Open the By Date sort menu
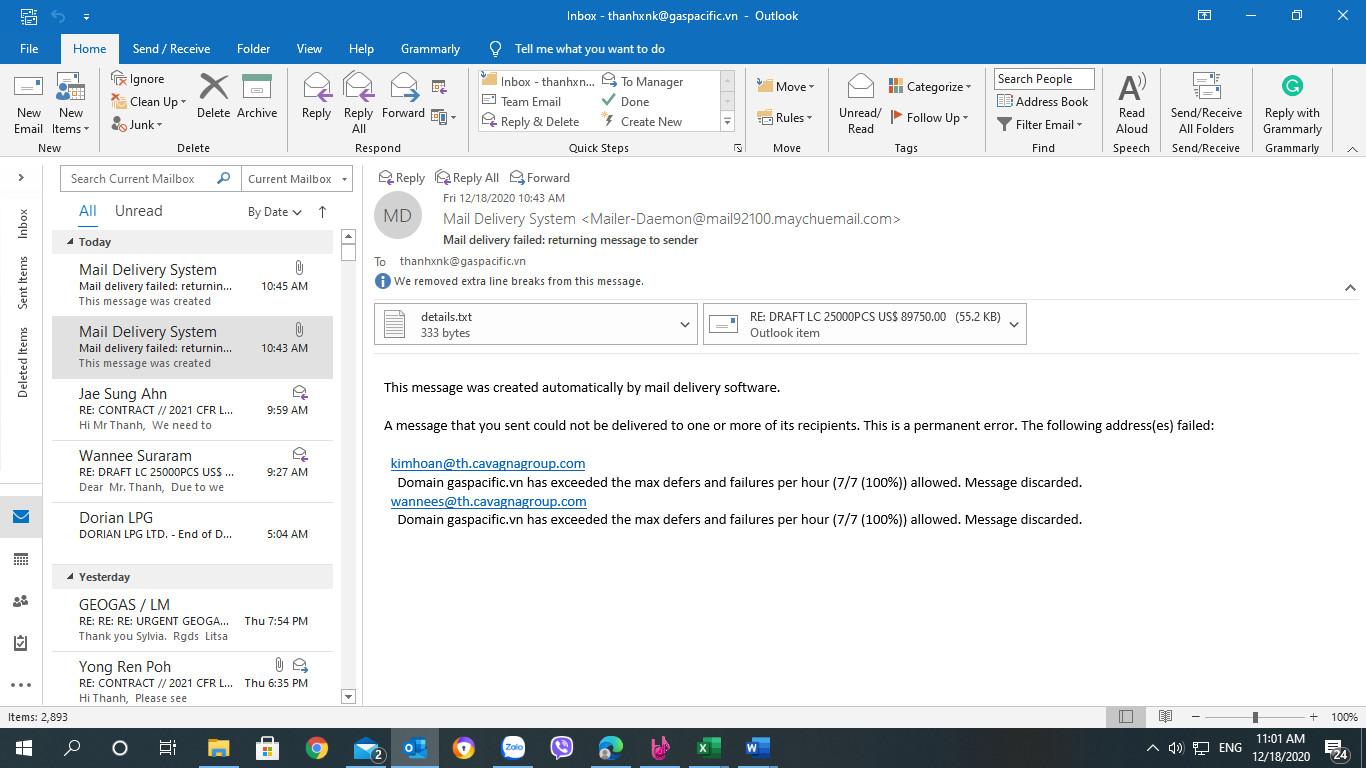1366x768 pixels. [x=274, y=212]
